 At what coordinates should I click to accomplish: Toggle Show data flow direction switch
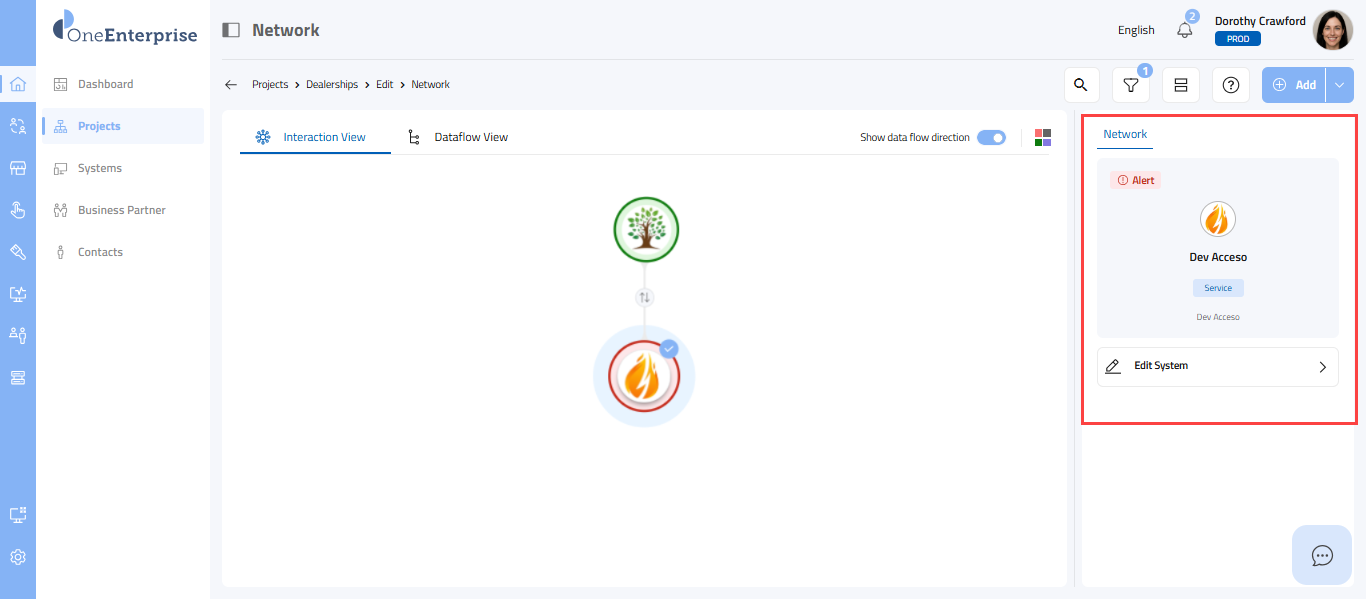pos(991,137)
